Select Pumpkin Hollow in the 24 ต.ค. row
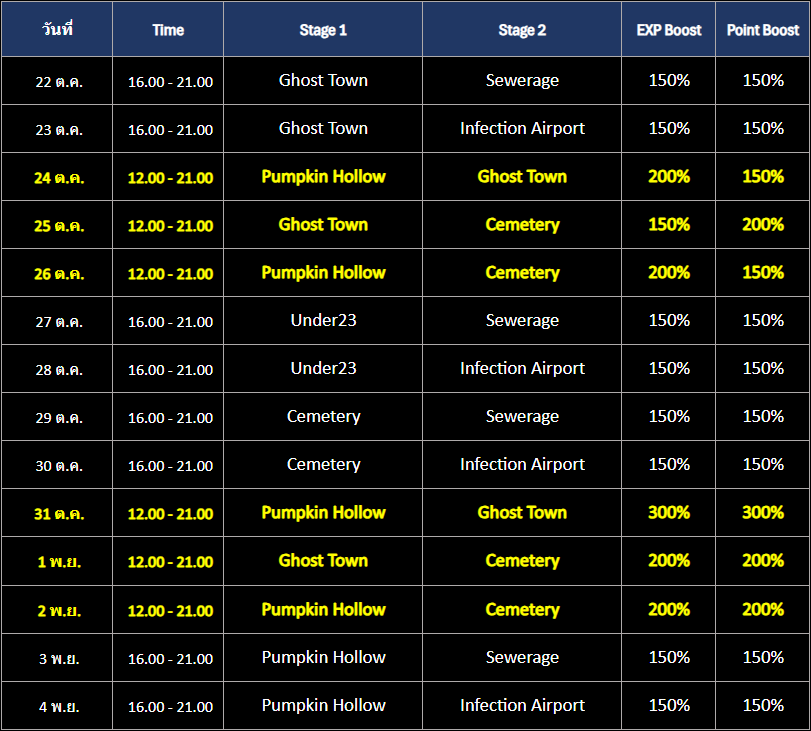The image size is (811, 731). 323,177
